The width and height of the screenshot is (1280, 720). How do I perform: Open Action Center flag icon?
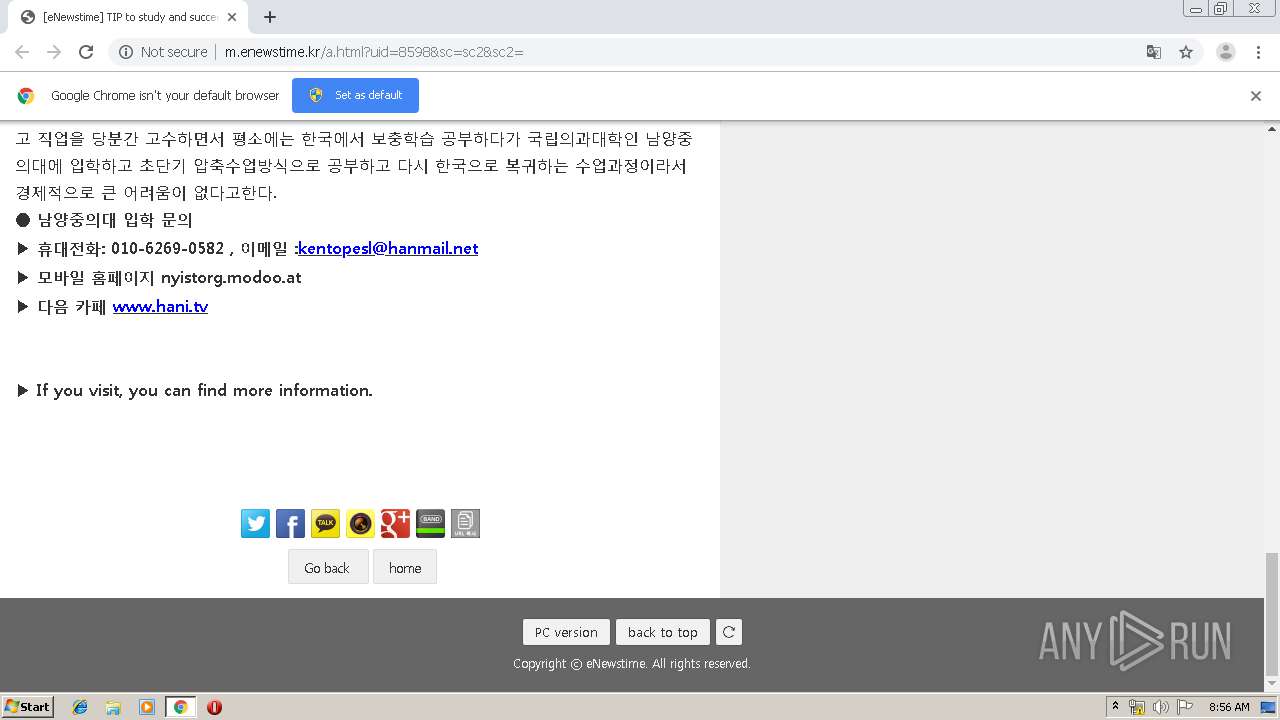pyautogui.click(x=1185, y=707)
